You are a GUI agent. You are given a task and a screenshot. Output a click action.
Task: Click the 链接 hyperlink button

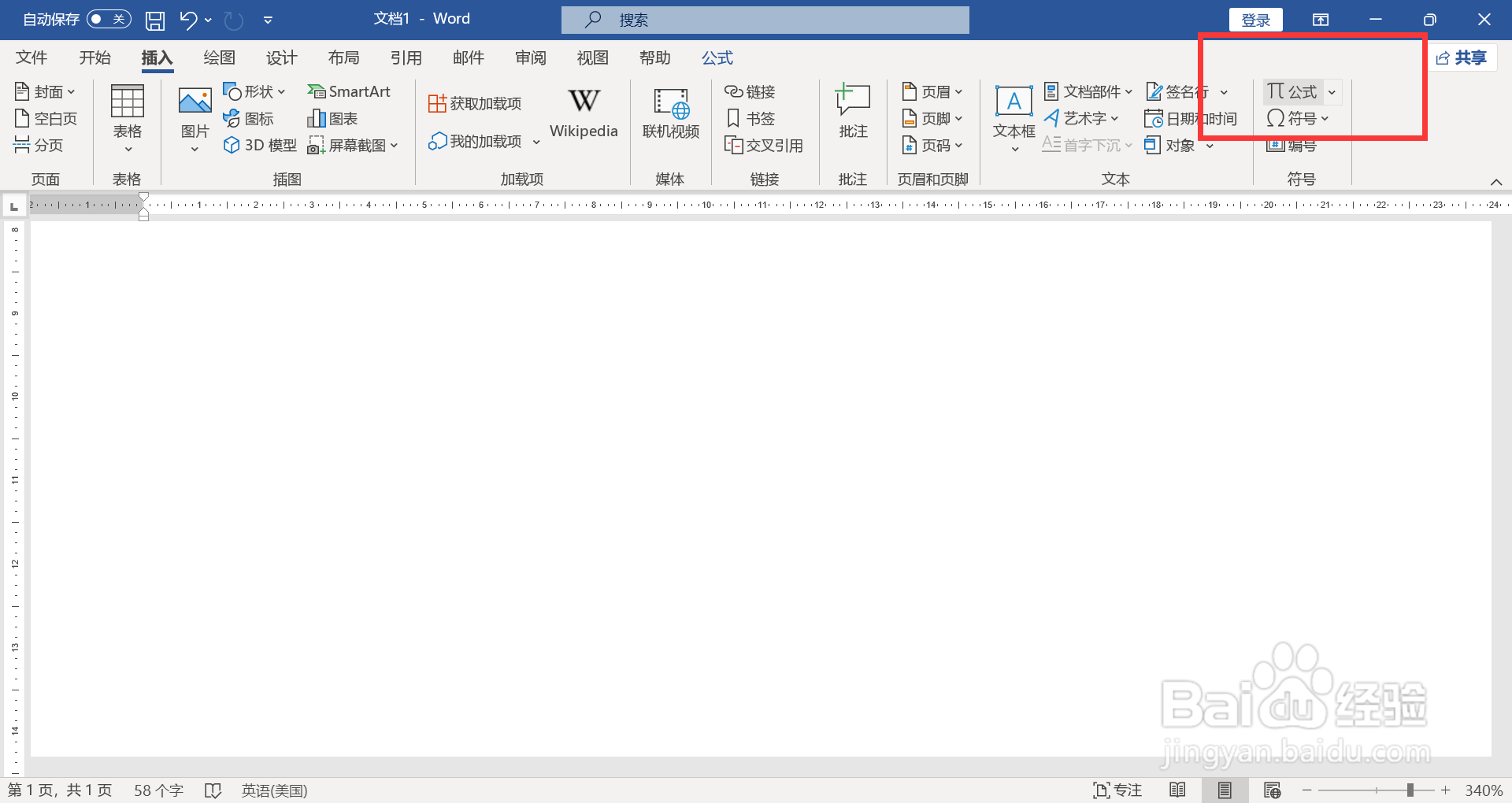point(750,92)
